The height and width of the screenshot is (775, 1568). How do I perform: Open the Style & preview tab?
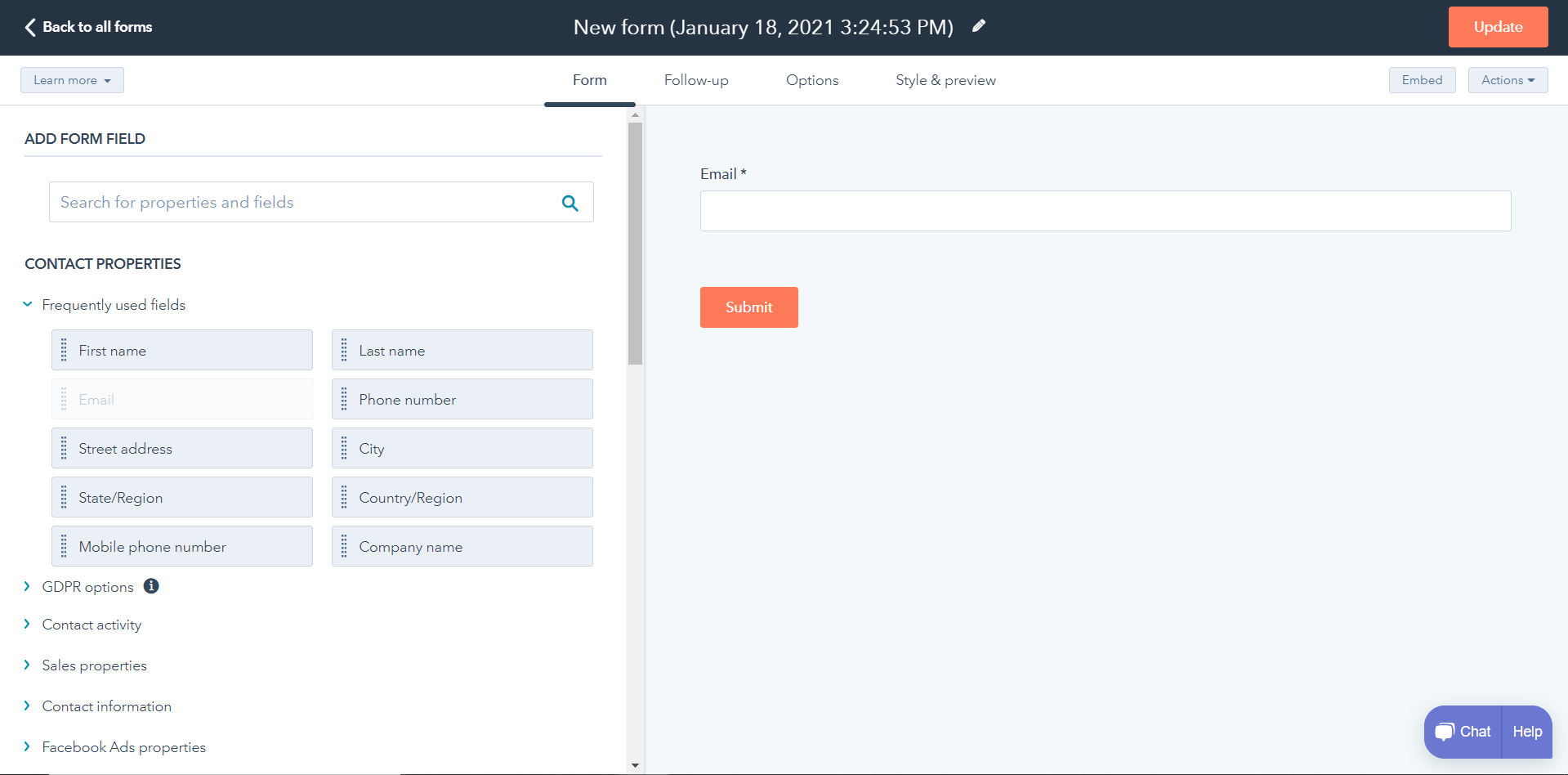pos(945,80)
